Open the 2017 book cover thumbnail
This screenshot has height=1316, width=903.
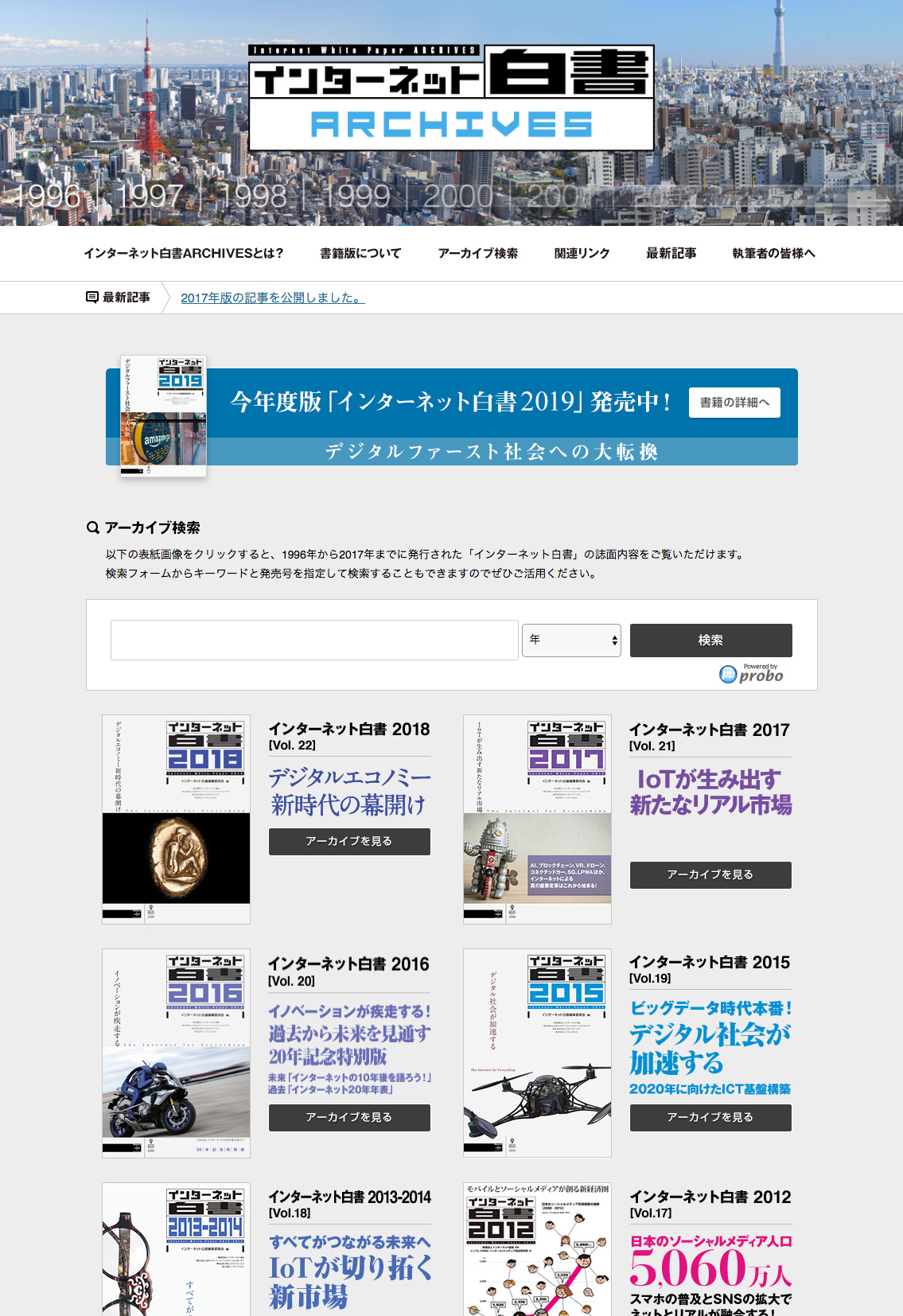(x=537, y=820)
